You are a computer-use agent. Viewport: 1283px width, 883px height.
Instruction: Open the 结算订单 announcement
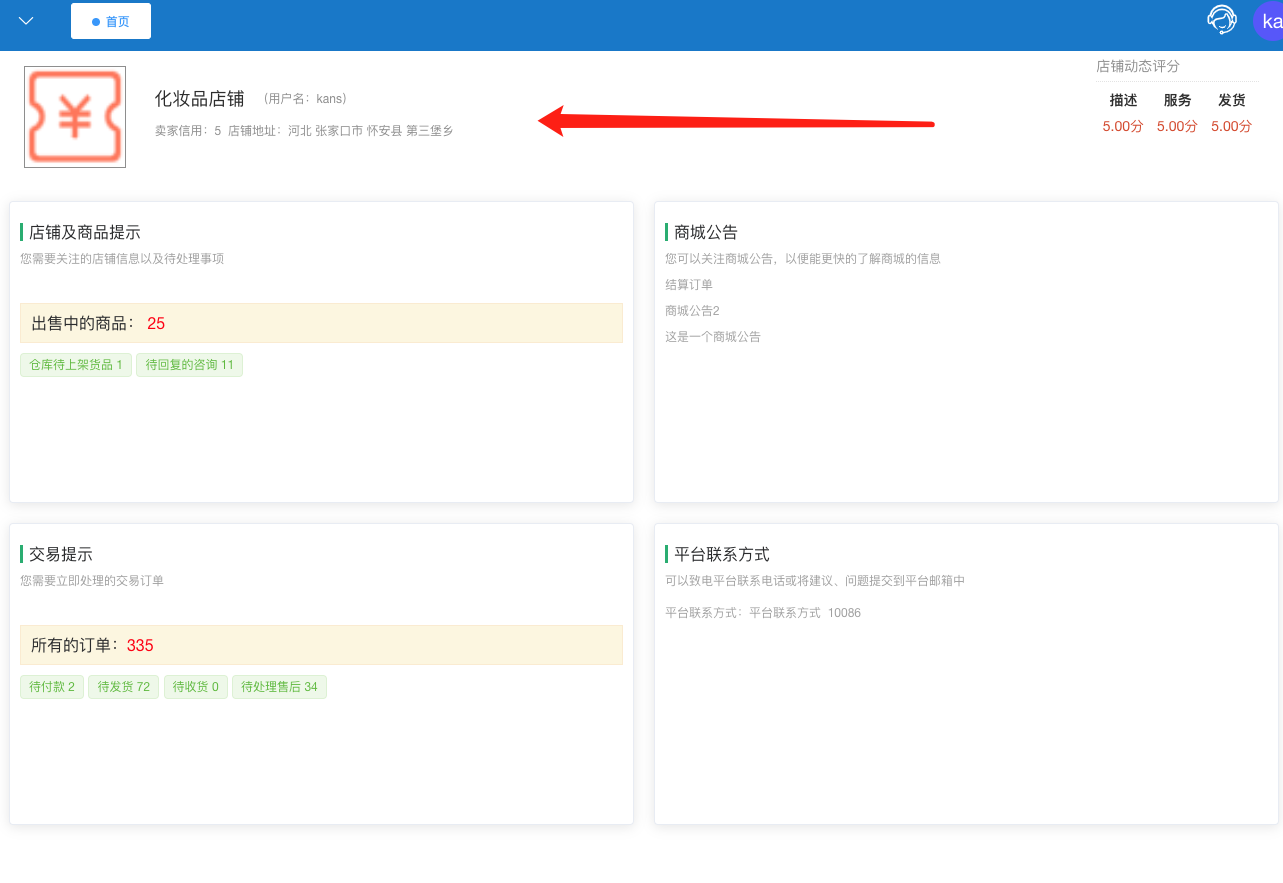(x=689, y=285)
